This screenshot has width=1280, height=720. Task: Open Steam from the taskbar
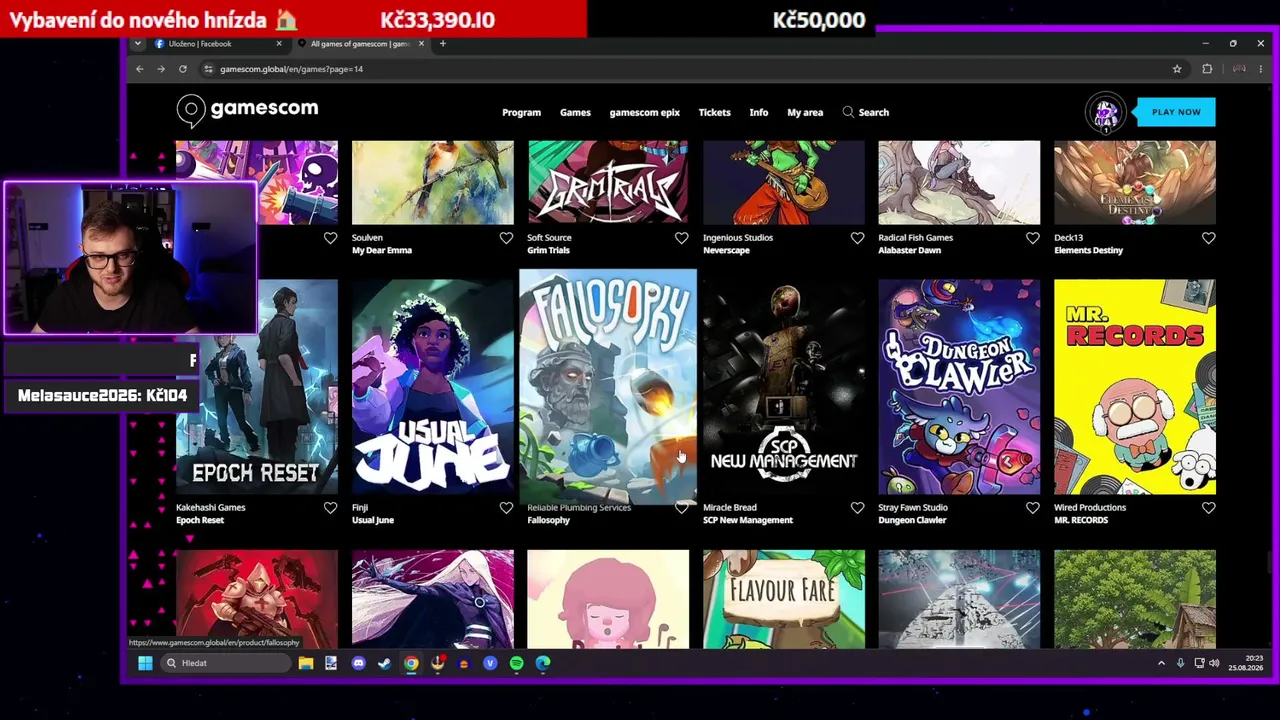[x=384, y=663]
